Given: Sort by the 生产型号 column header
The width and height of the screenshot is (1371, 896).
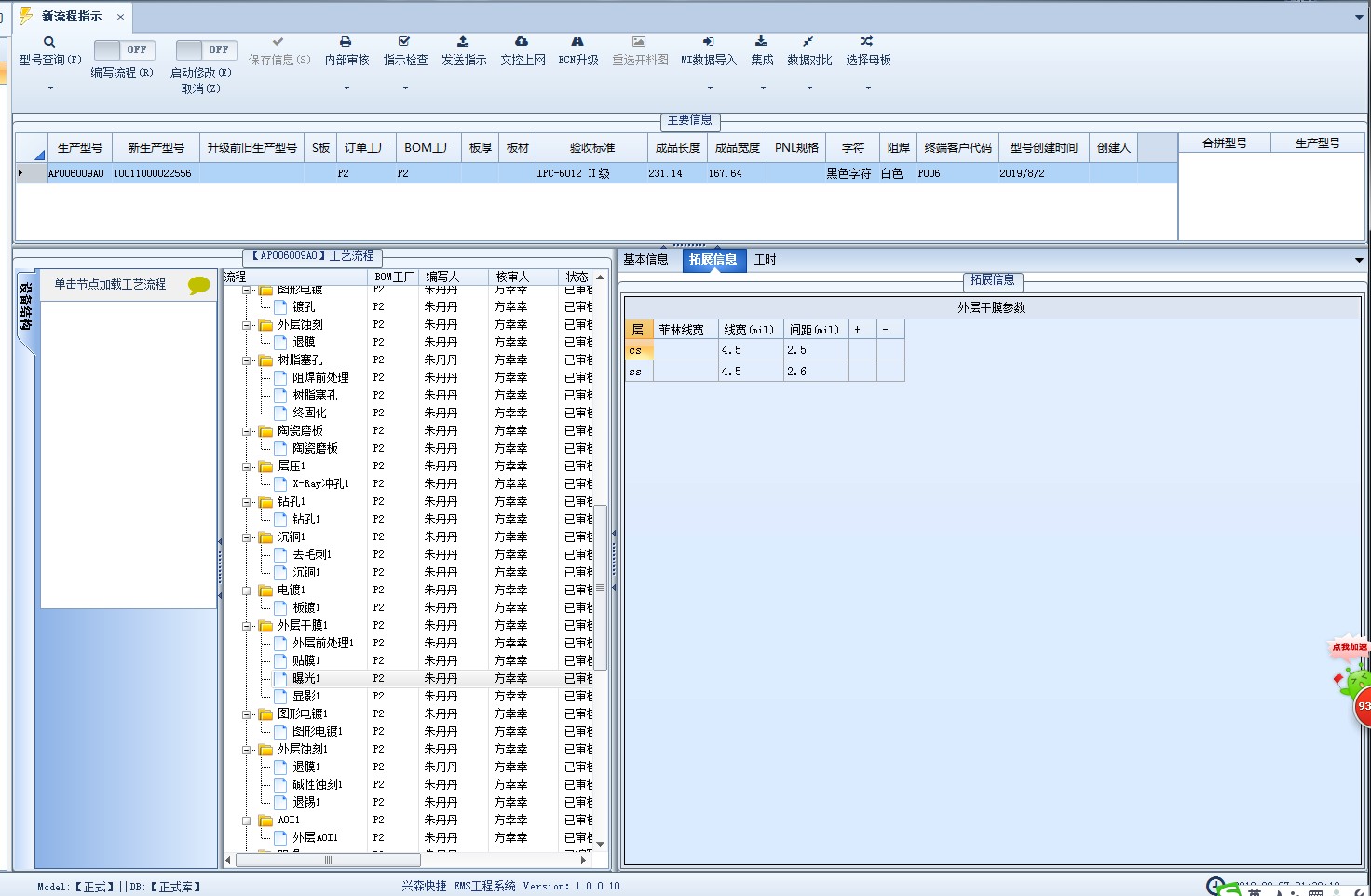Looking at the screenshot, I should click(x=79, y=148).
